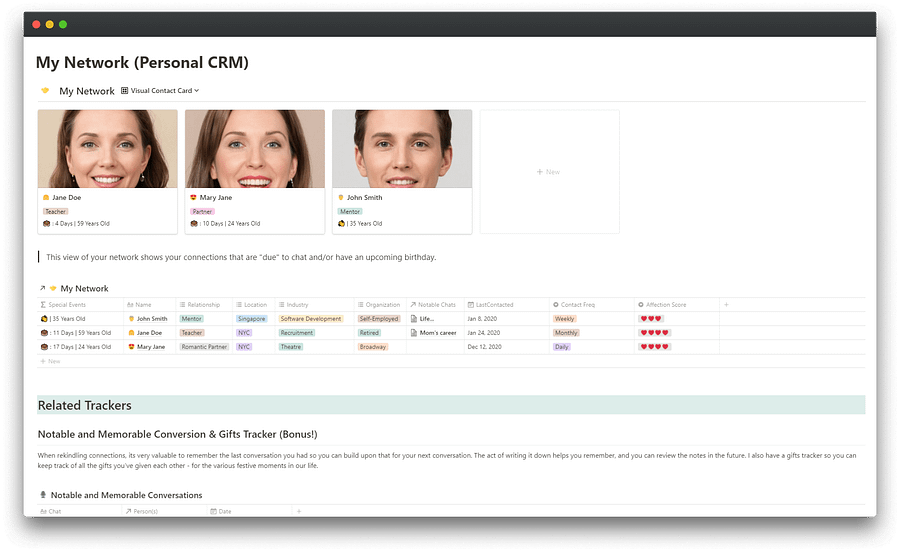Screen dimensions: 900x552
Task: Click the microphone icon beside Notable and Memorable Conversations
Action: point(43,495)
